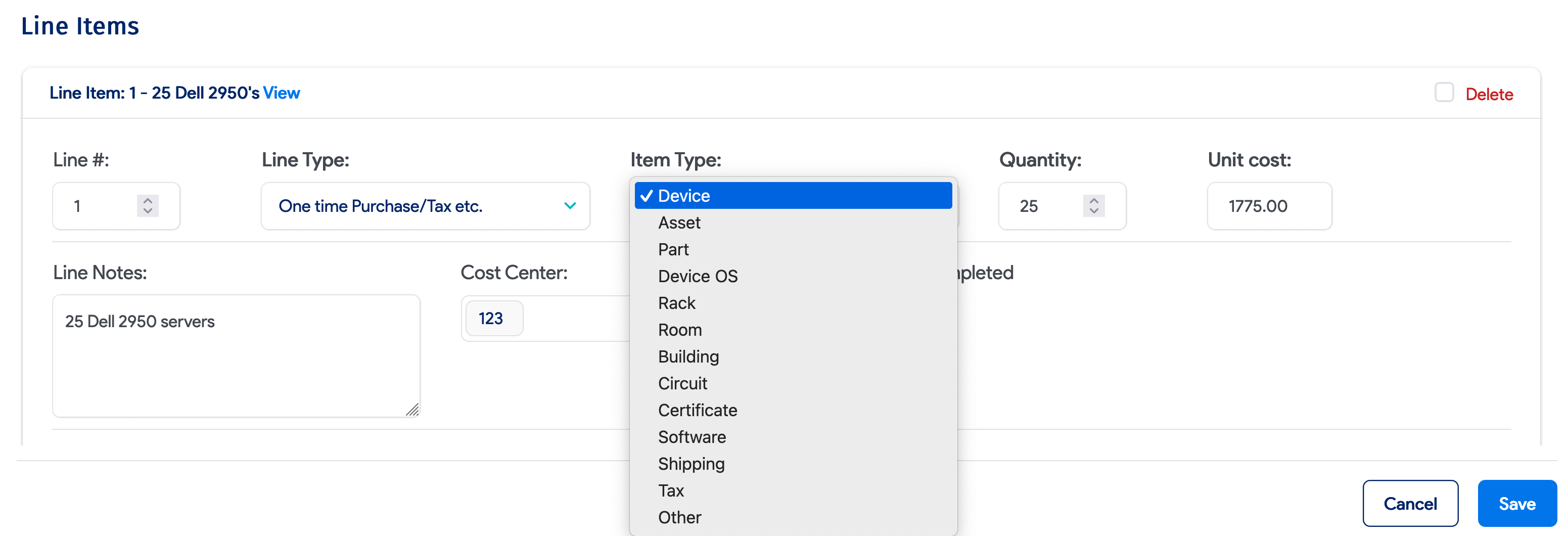Click the red "Delete" label
1568x536 pixels.
pos(1490,94)
